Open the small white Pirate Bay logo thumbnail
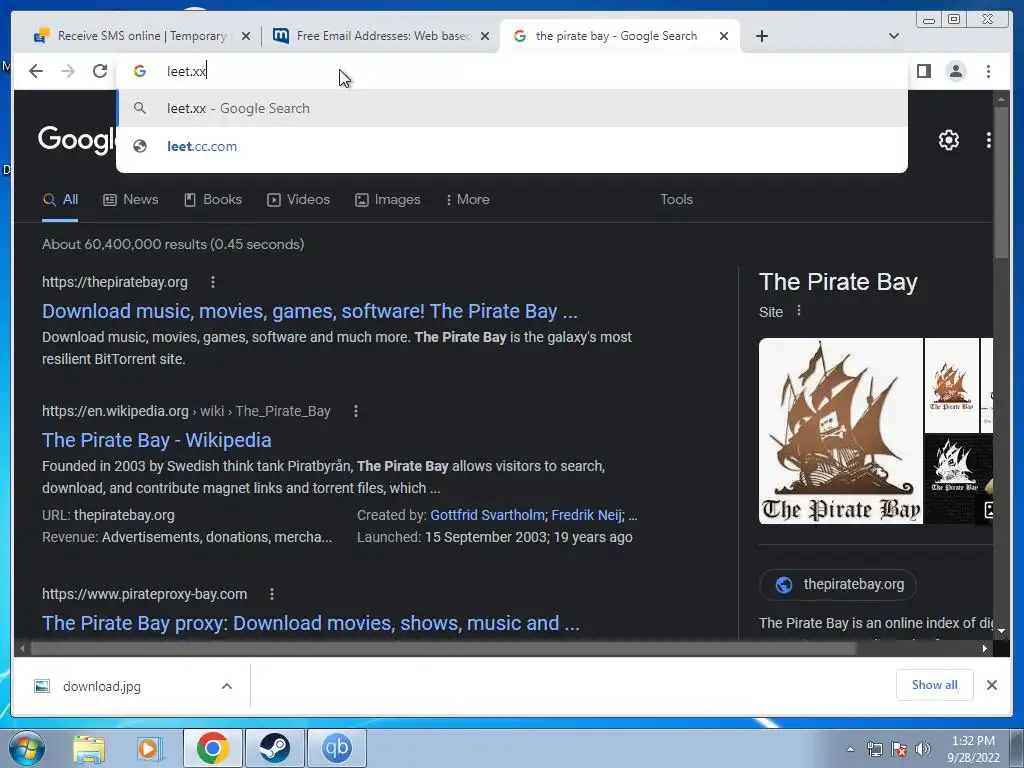1024x768 pixels. (952, 385)
